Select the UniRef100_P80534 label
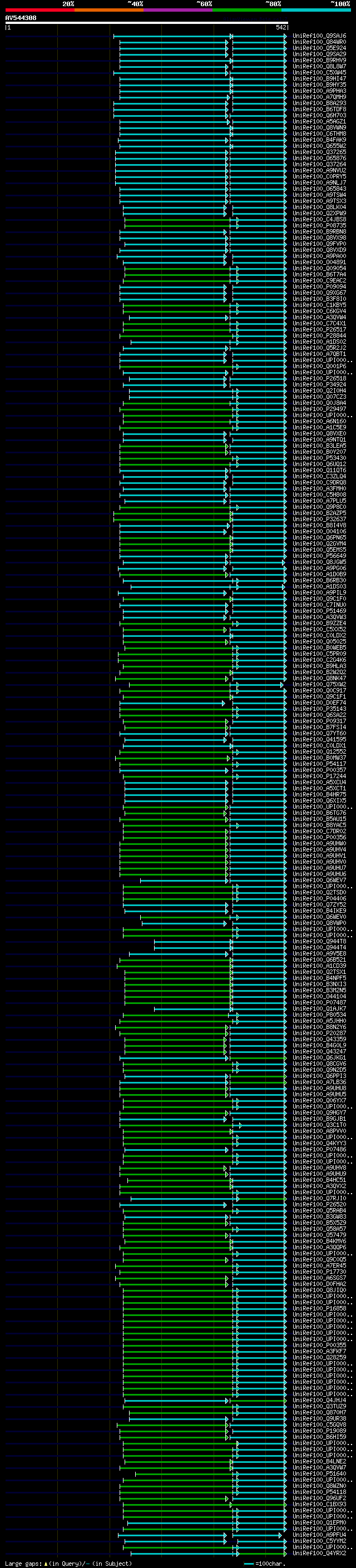The image size is (356, 1568). (319, 1015)
